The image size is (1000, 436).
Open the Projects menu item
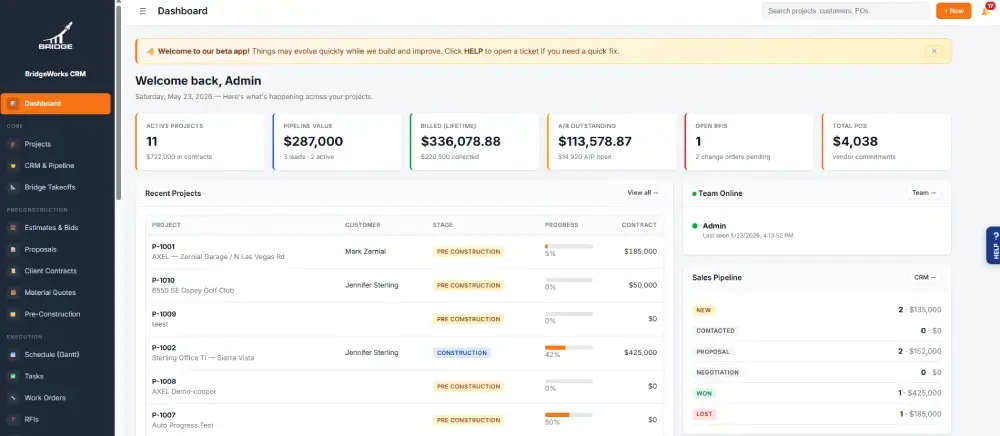(56, 144)
